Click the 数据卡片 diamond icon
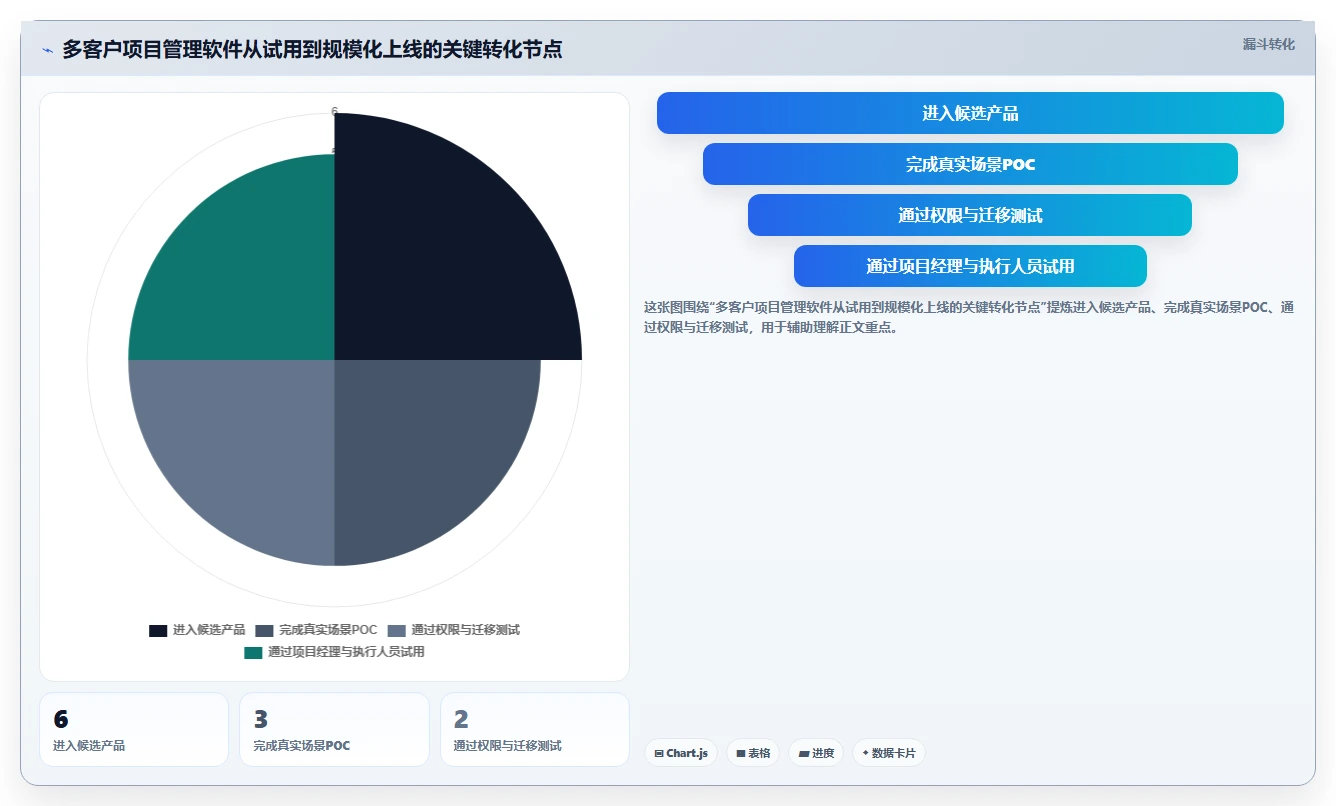This screenshot has width=1336, height=806. (x=866, y=753)
